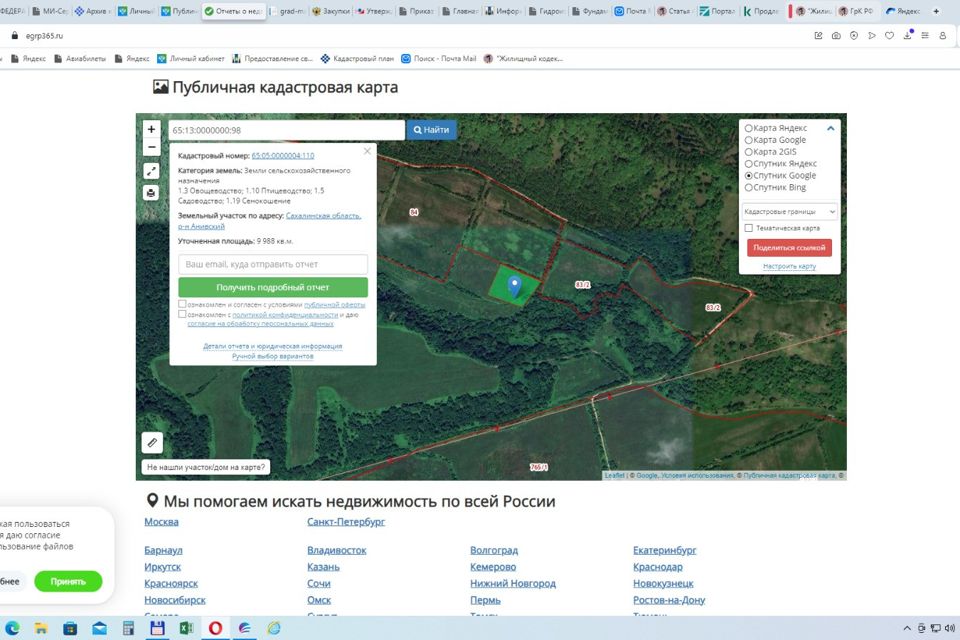Image resolution: width=960 pixels, height=640 pixels.
Task: Expand the Кадастровые границы dropdown
Action: click(x=789, y=212)
